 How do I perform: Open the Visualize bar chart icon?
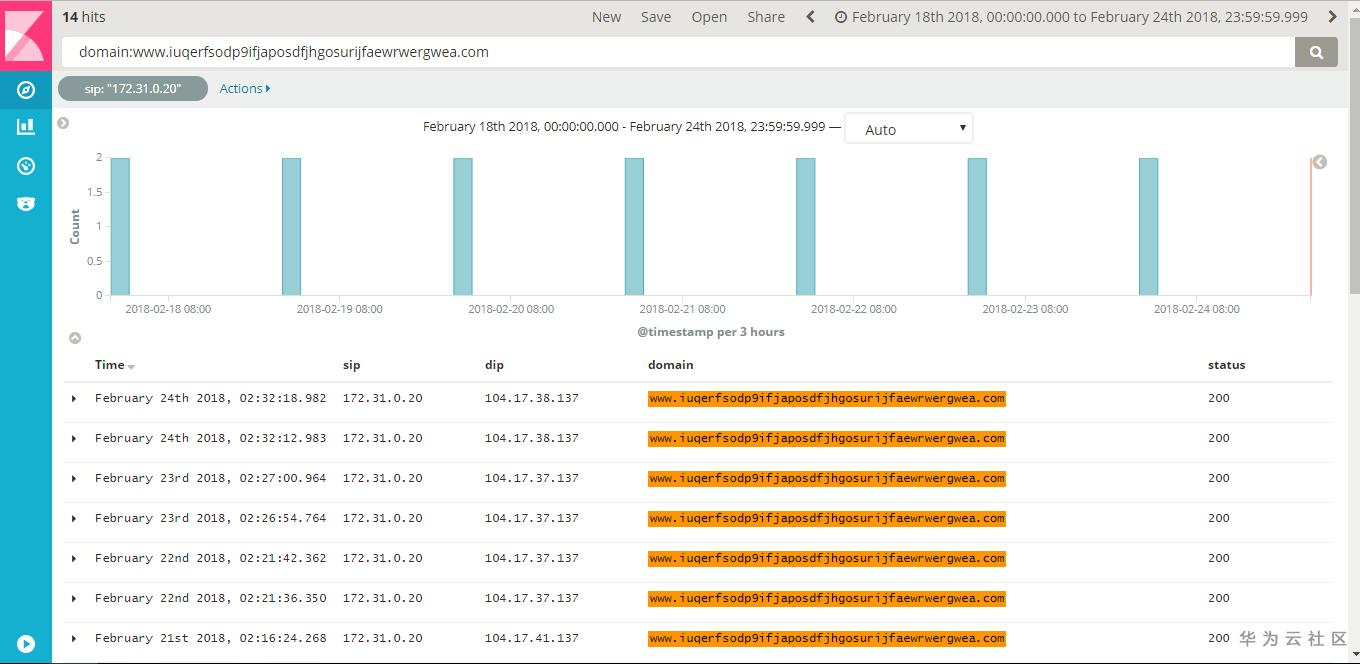(x=26, y=127)
